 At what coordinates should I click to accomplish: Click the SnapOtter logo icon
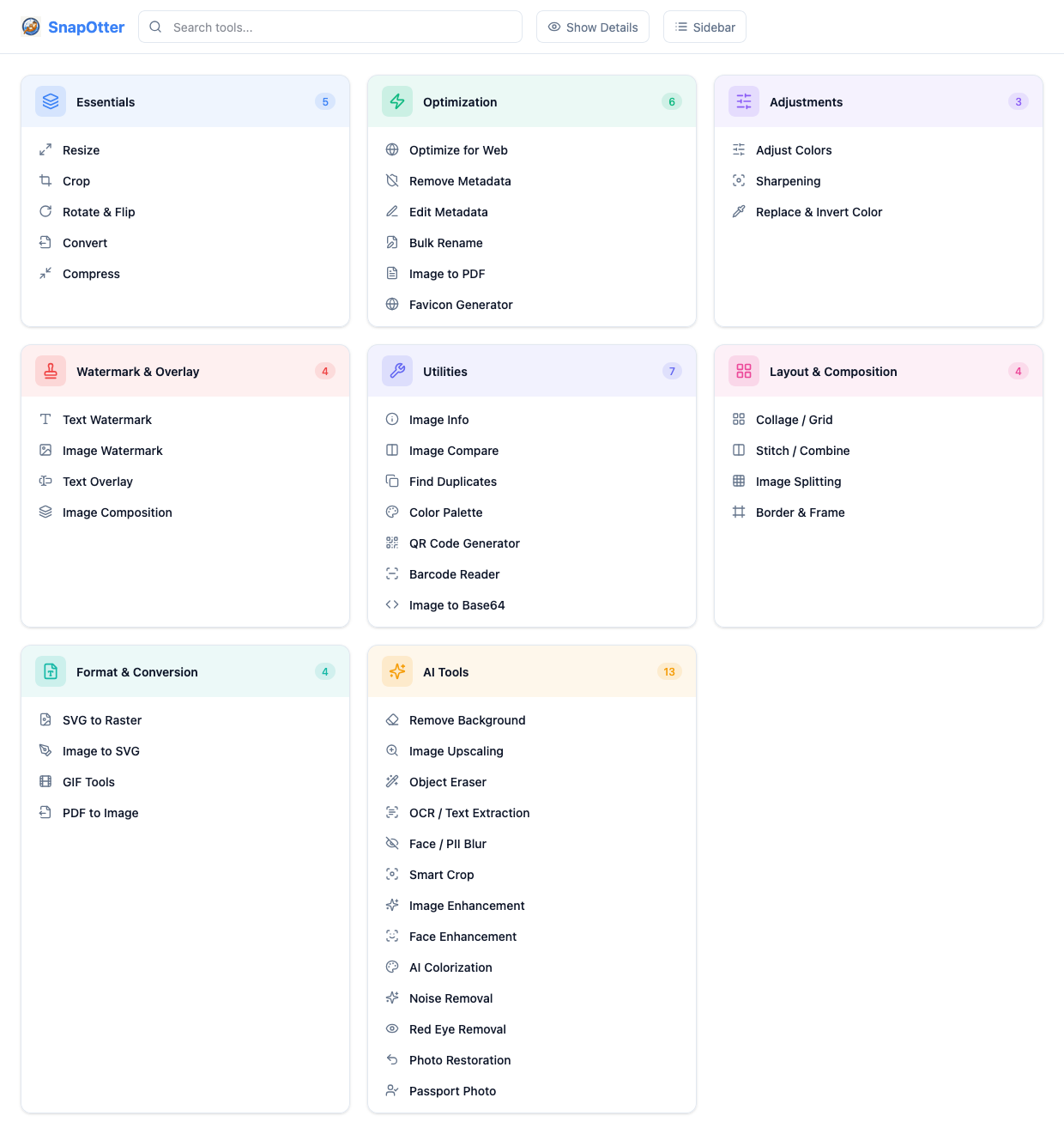[31, 27]
